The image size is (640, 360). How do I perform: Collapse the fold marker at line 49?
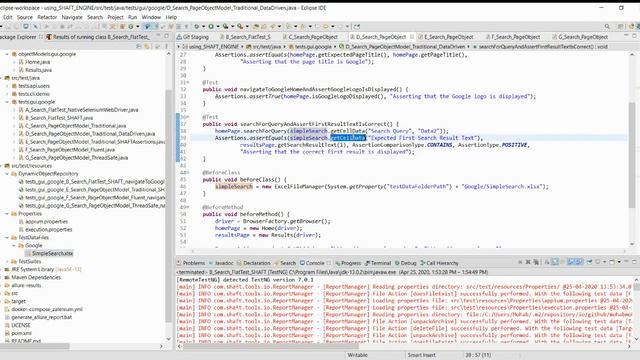click(187, 207)
